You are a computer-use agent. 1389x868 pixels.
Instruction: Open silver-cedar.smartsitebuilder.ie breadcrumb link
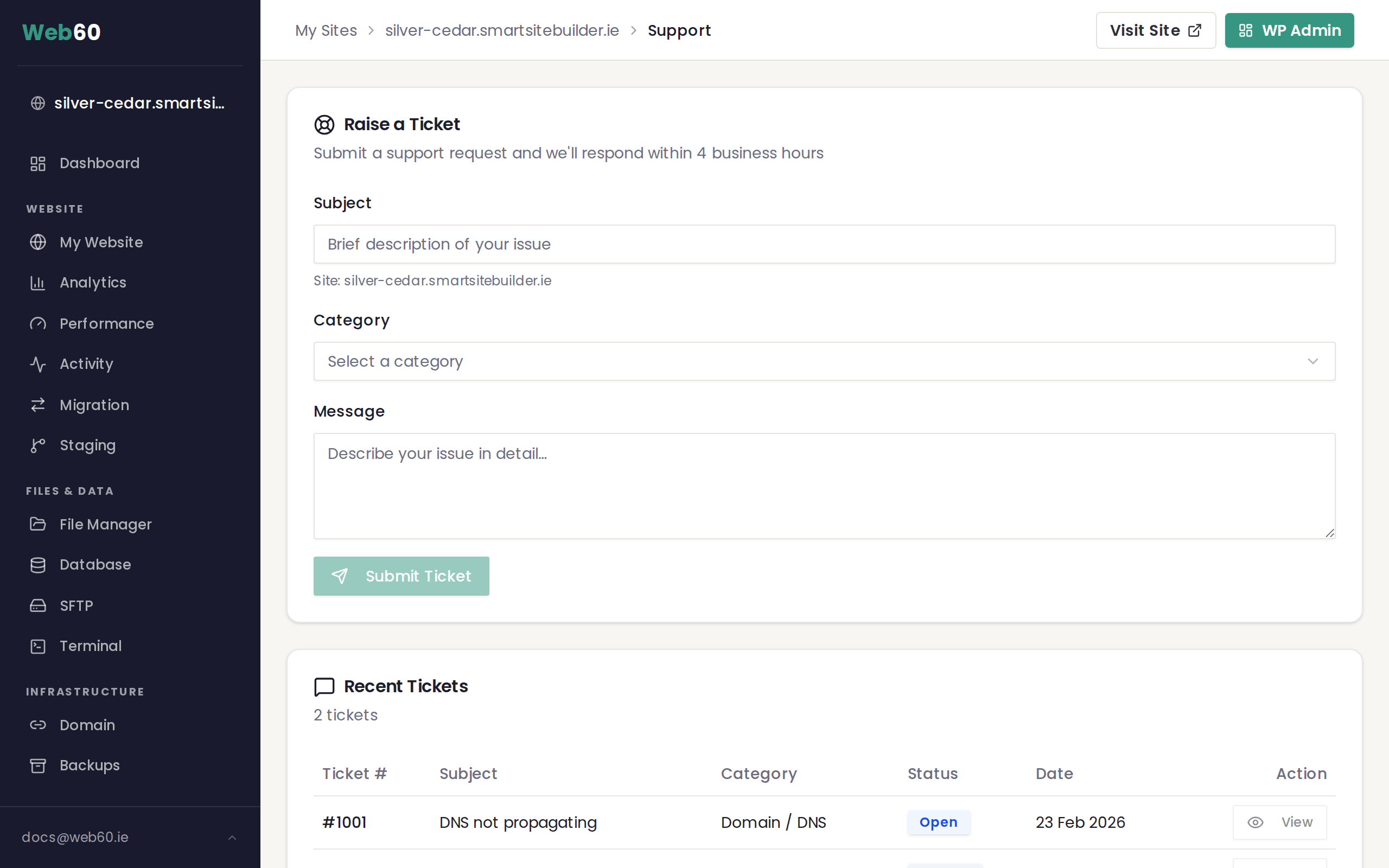[x=502, y=30]
